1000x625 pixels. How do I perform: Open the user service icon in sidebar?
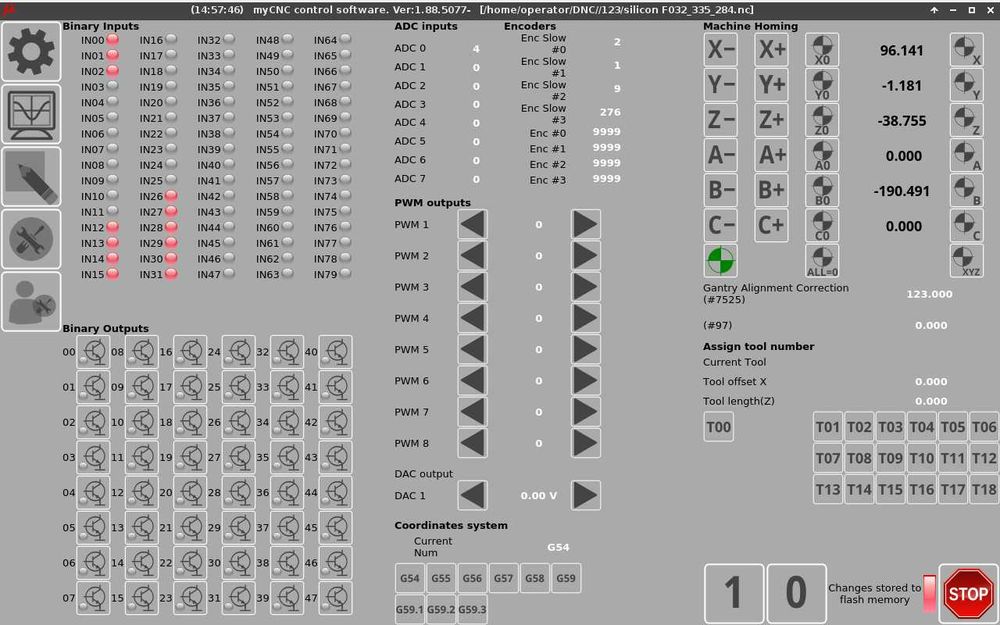click(x=31, y=302)
